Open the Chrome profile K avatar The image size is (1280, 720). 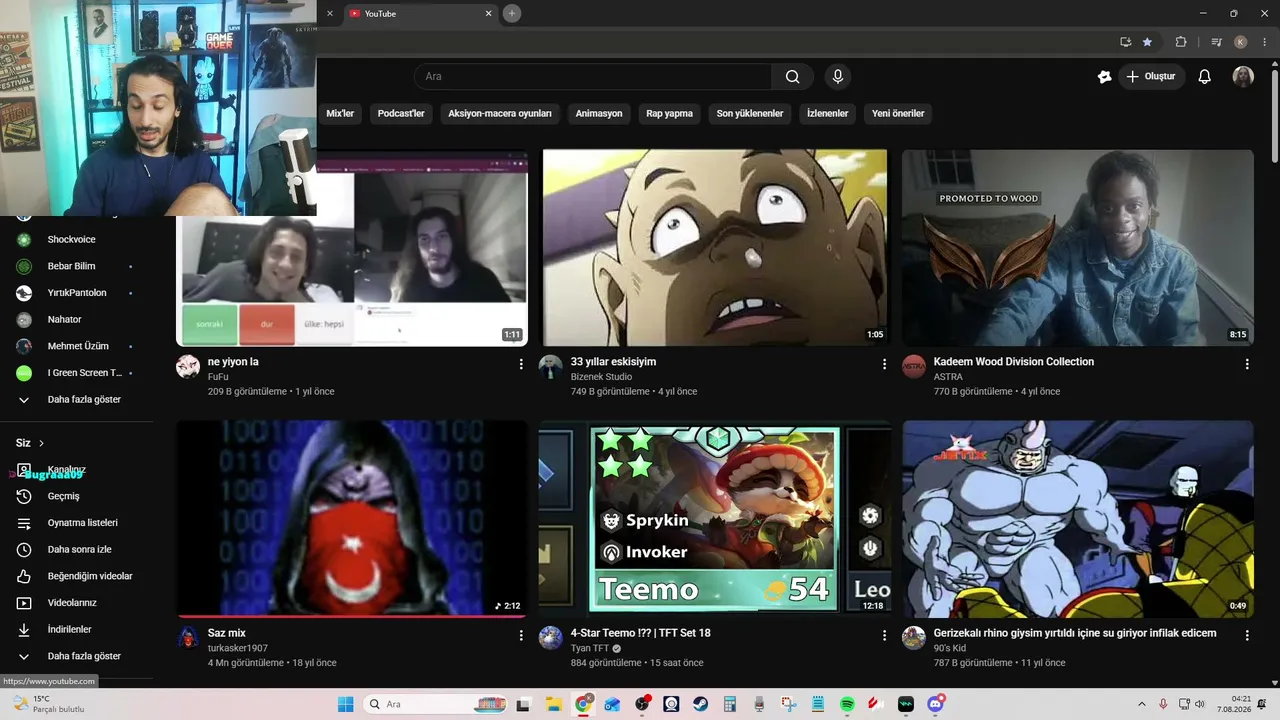click(x=1241, y=42)
